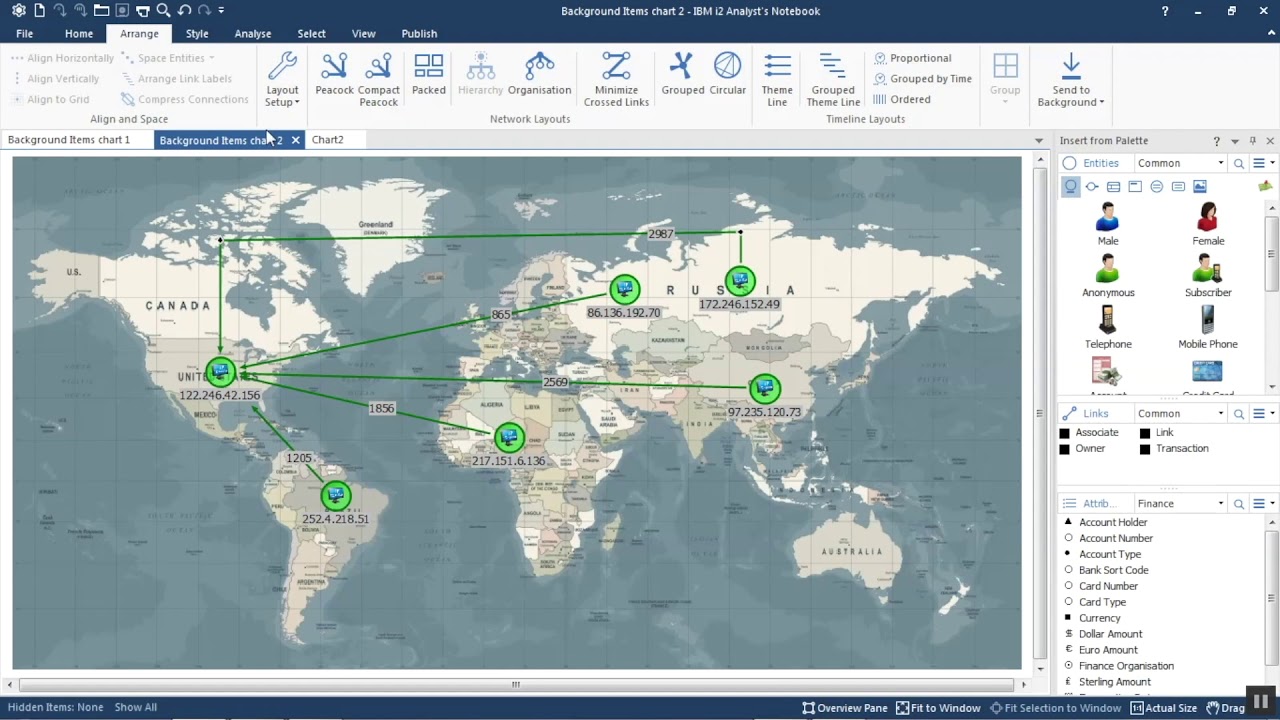Open the Layout Setup dropdown
The width and height of the screenshot is (1280, 720).
tap(282, 80)
